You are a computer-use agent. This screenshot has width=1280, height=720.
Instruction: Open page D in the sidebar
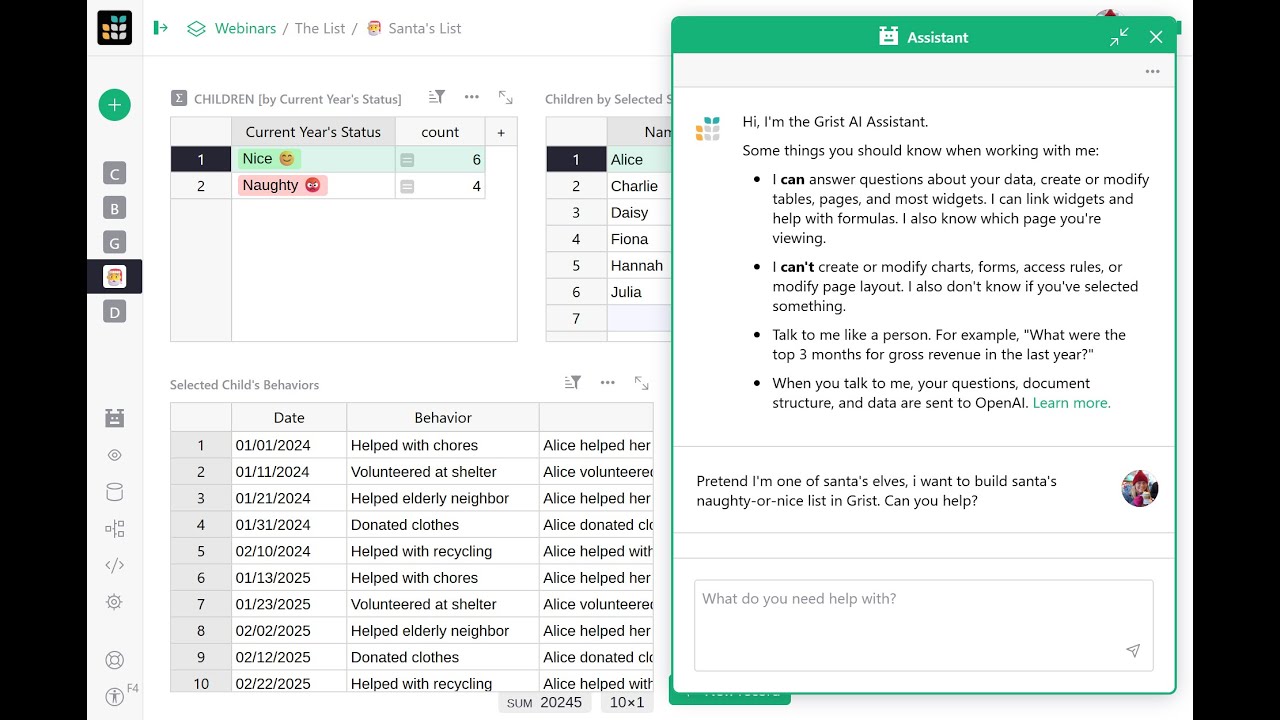pos(114,312)
